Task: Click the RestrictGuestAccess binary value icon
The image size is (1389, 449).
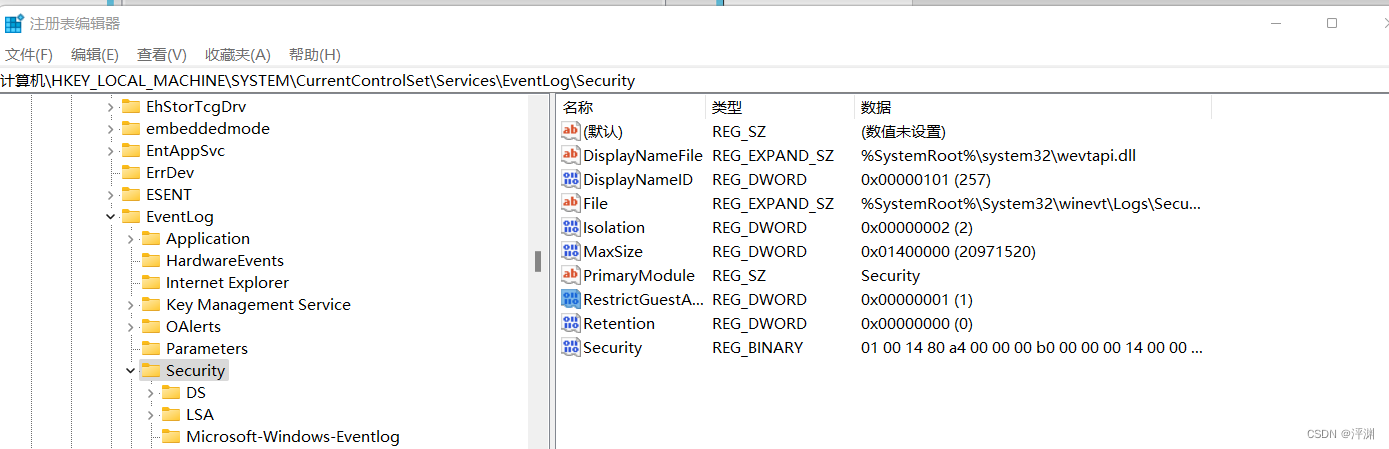Action: 570,300
